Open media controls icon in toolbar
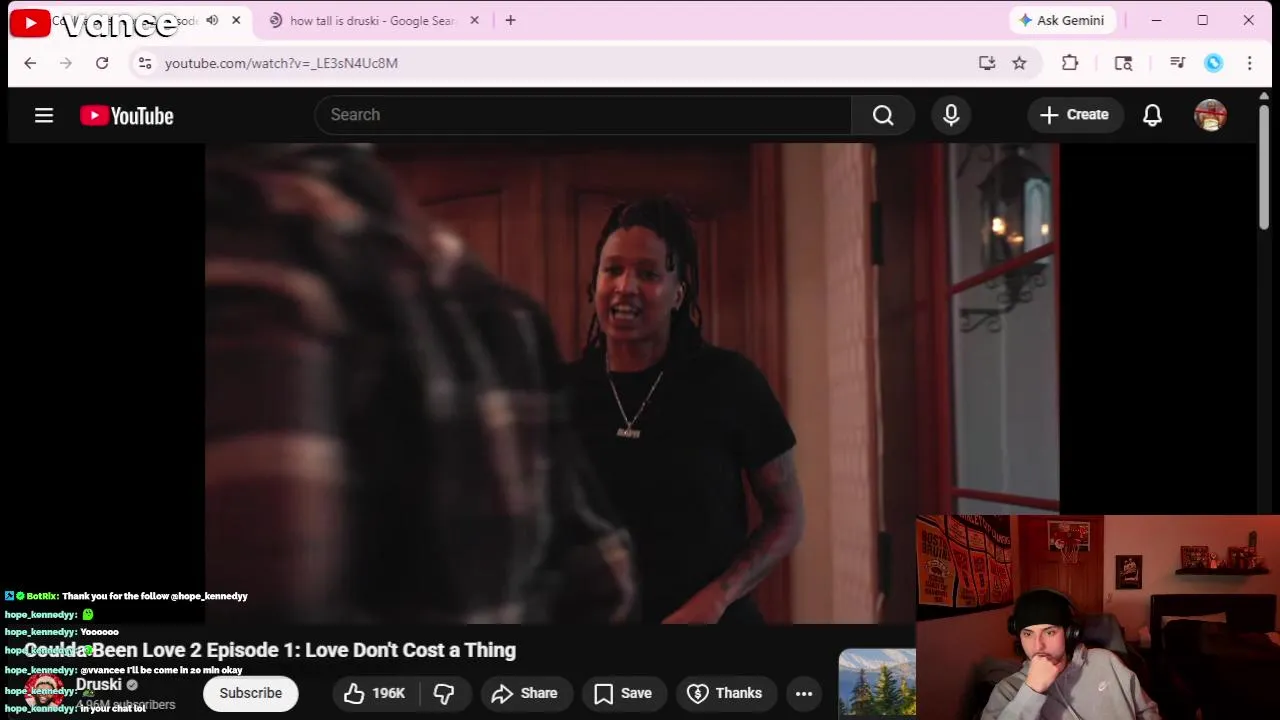This screenshot has width=1280, height=720. click(1177, 63)
